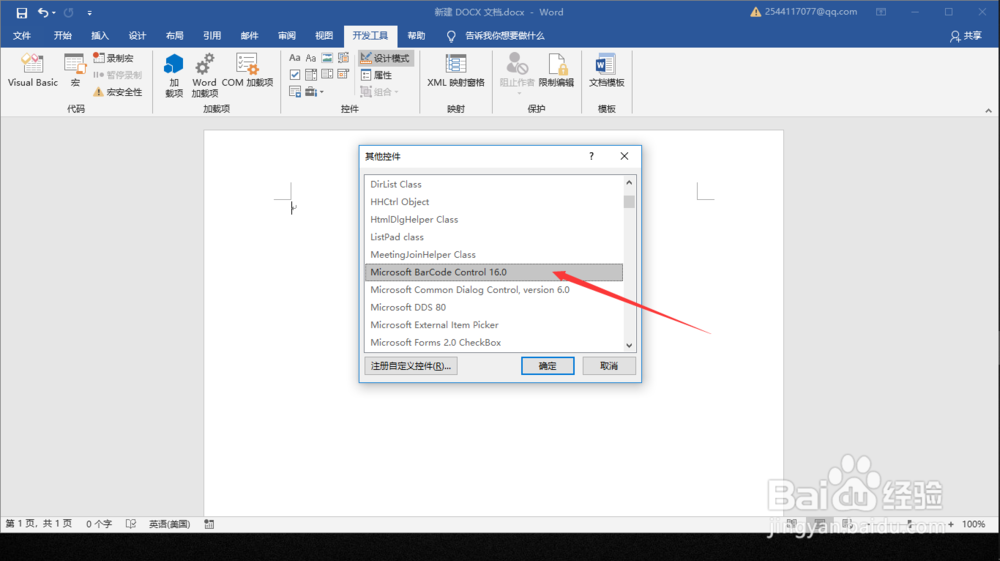The image size is (1000, 561).
Task: Click the control list scroll-down arrow
Action: click(629, 345)
